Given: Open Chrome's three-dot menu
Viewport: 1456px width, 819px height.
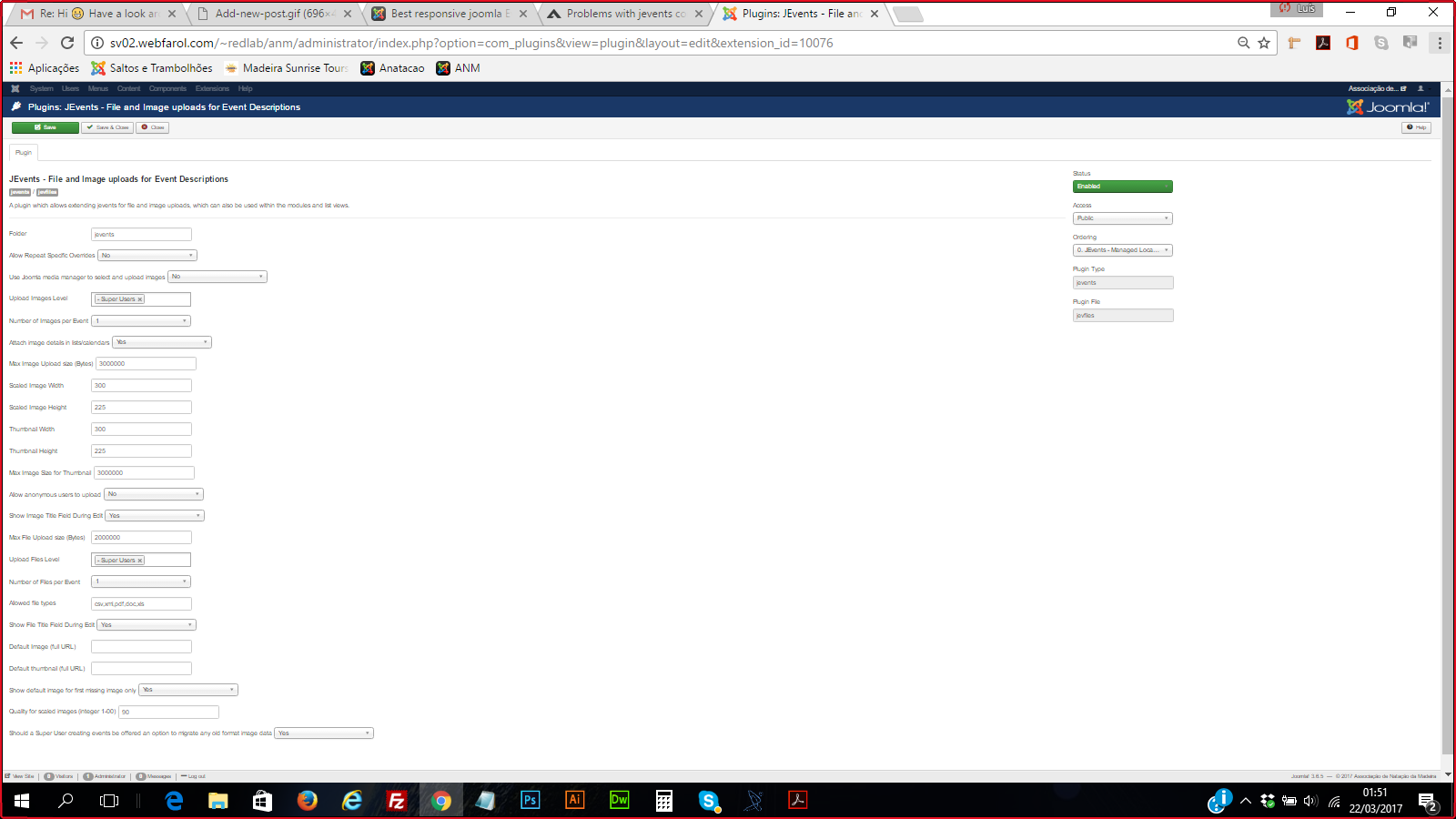Looking at the screenshot, I should pos(1440,43).
